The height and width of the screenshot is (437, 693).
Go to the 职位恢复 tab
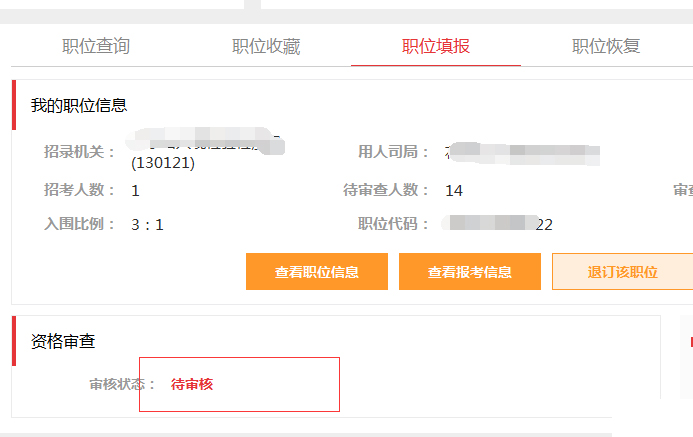point(606,46)
